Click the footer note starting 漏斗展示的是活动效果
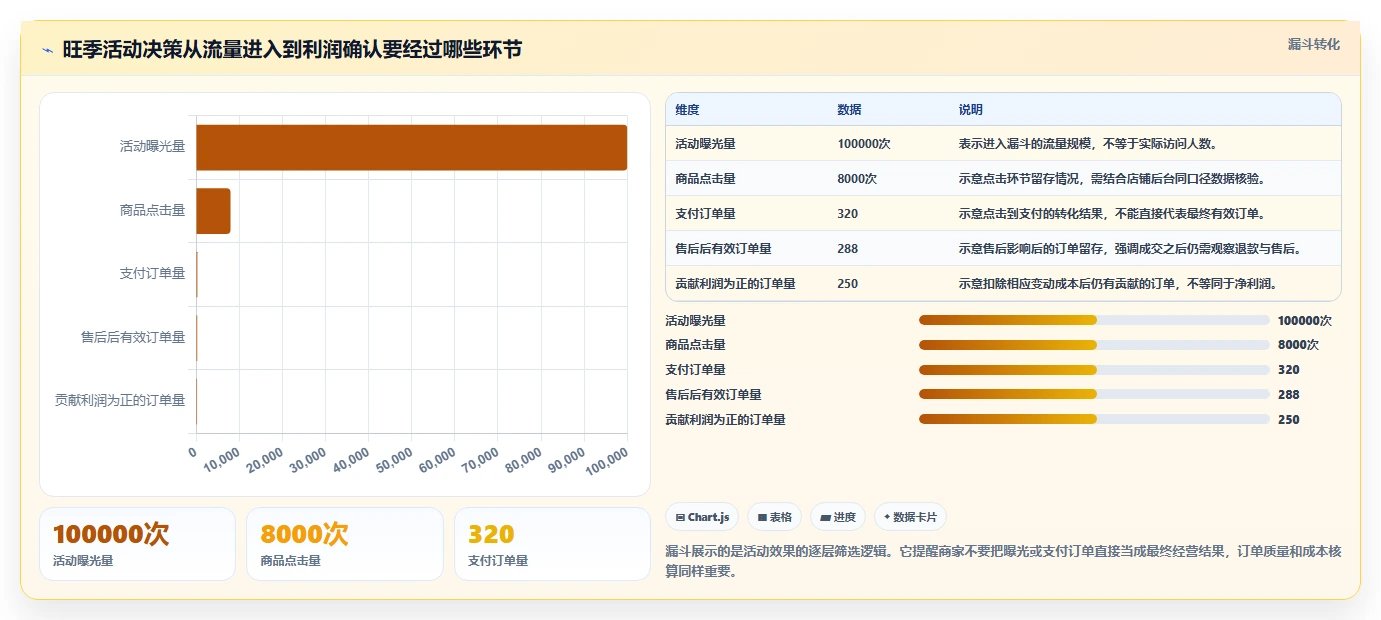 pyautogui.click(x=1003, y=562)
